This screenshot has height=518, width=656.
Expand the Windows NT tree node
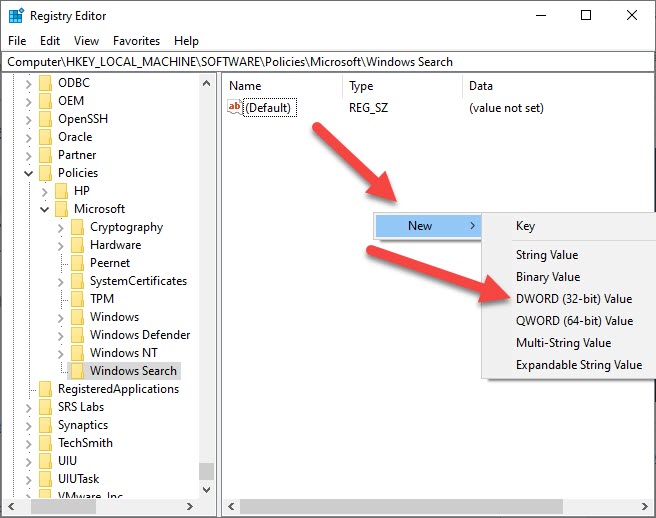(x=60, y=353)
